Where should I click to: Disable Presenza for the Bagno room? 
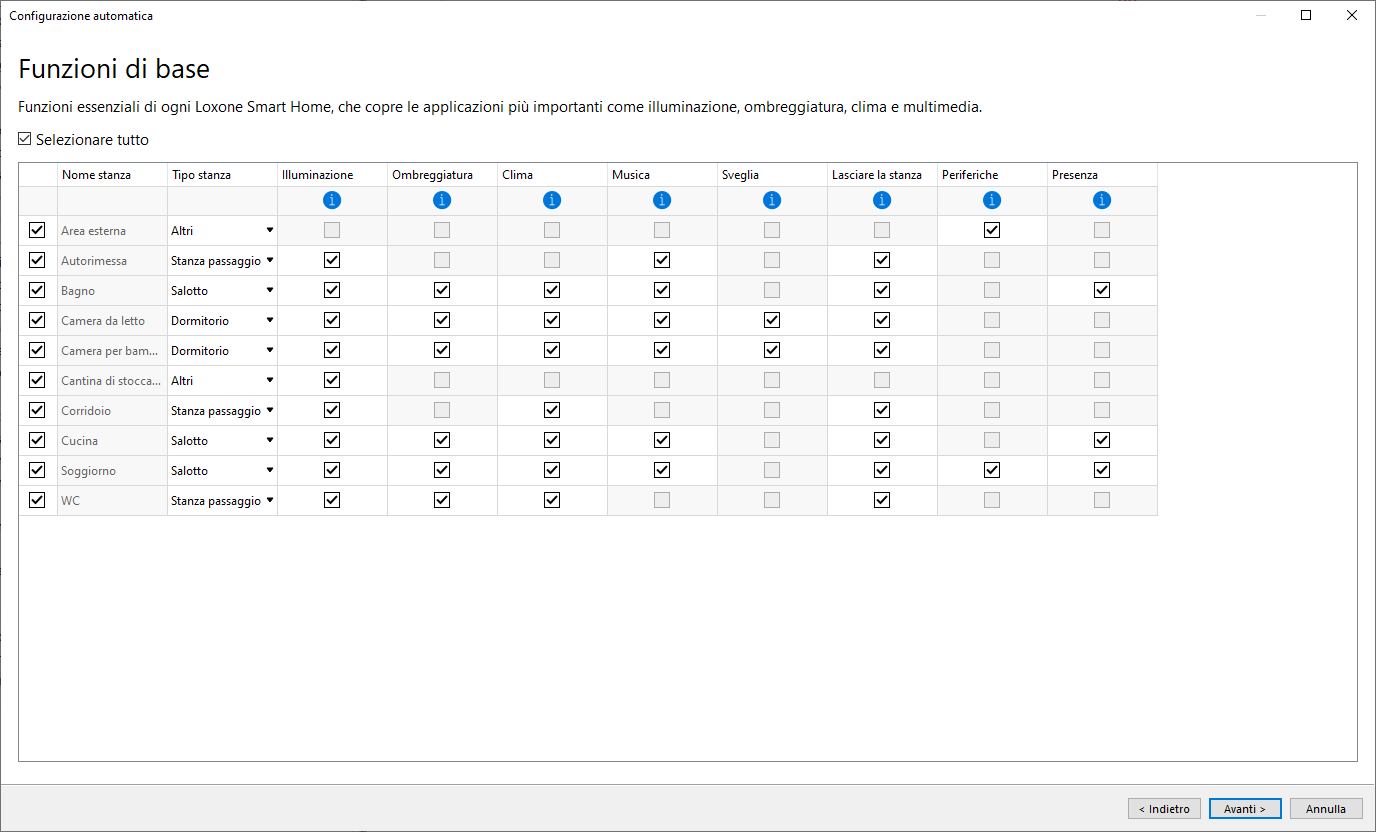(1102, 290)
